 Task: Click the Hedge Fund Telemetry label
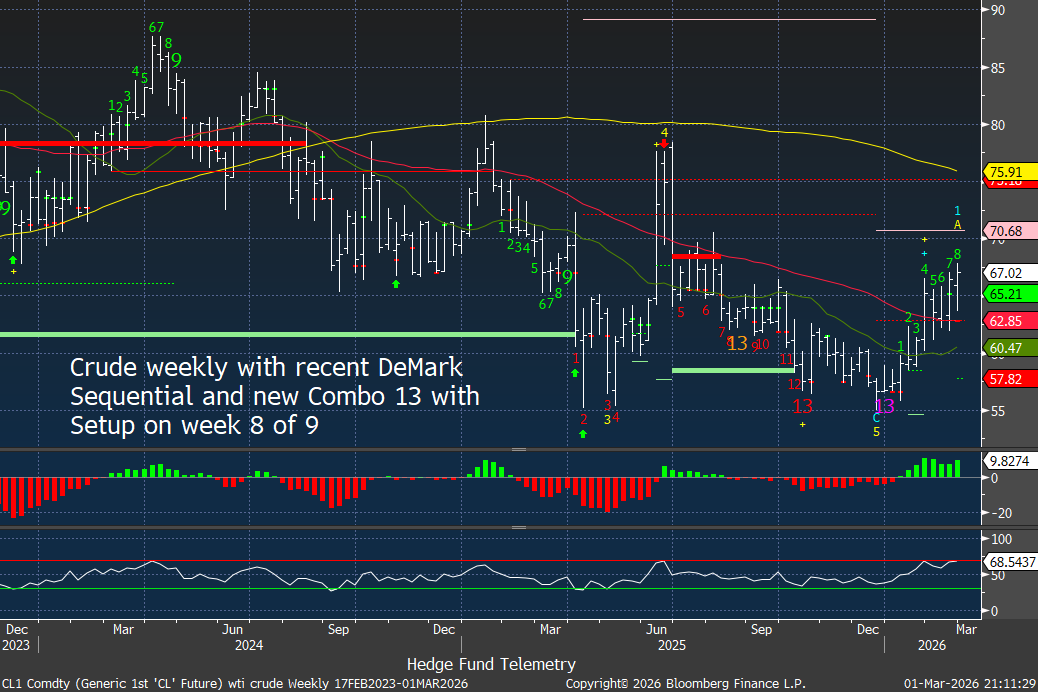pos(491,664)
